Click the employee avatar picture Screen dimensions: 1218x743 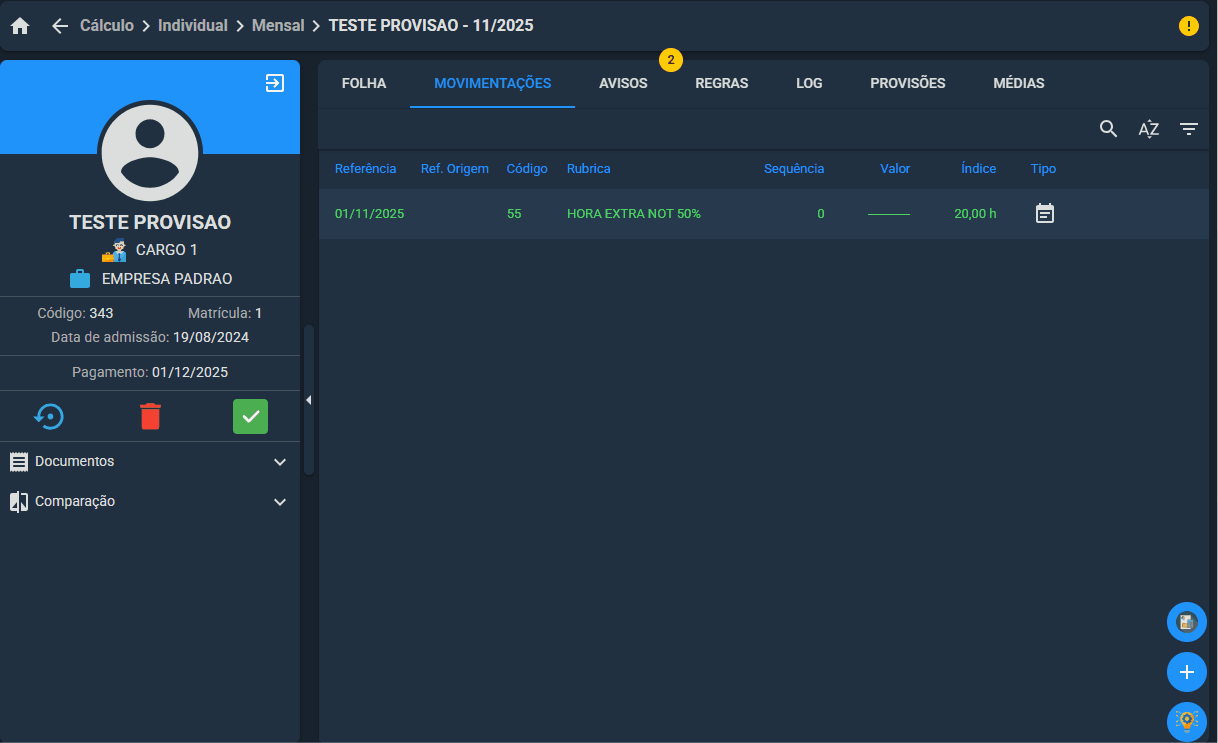[x=150, y=152]
